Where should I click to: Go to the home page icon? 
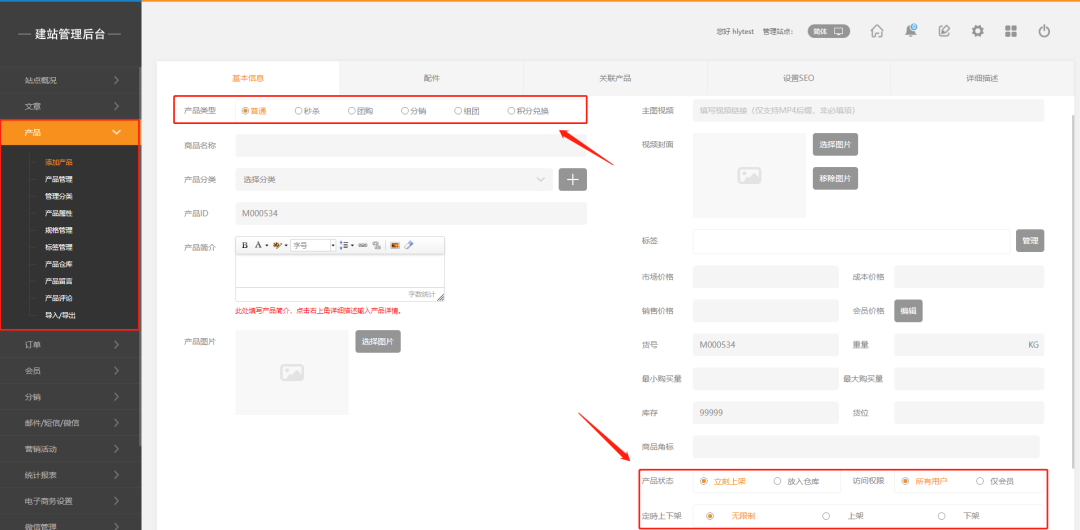[877, 31]
